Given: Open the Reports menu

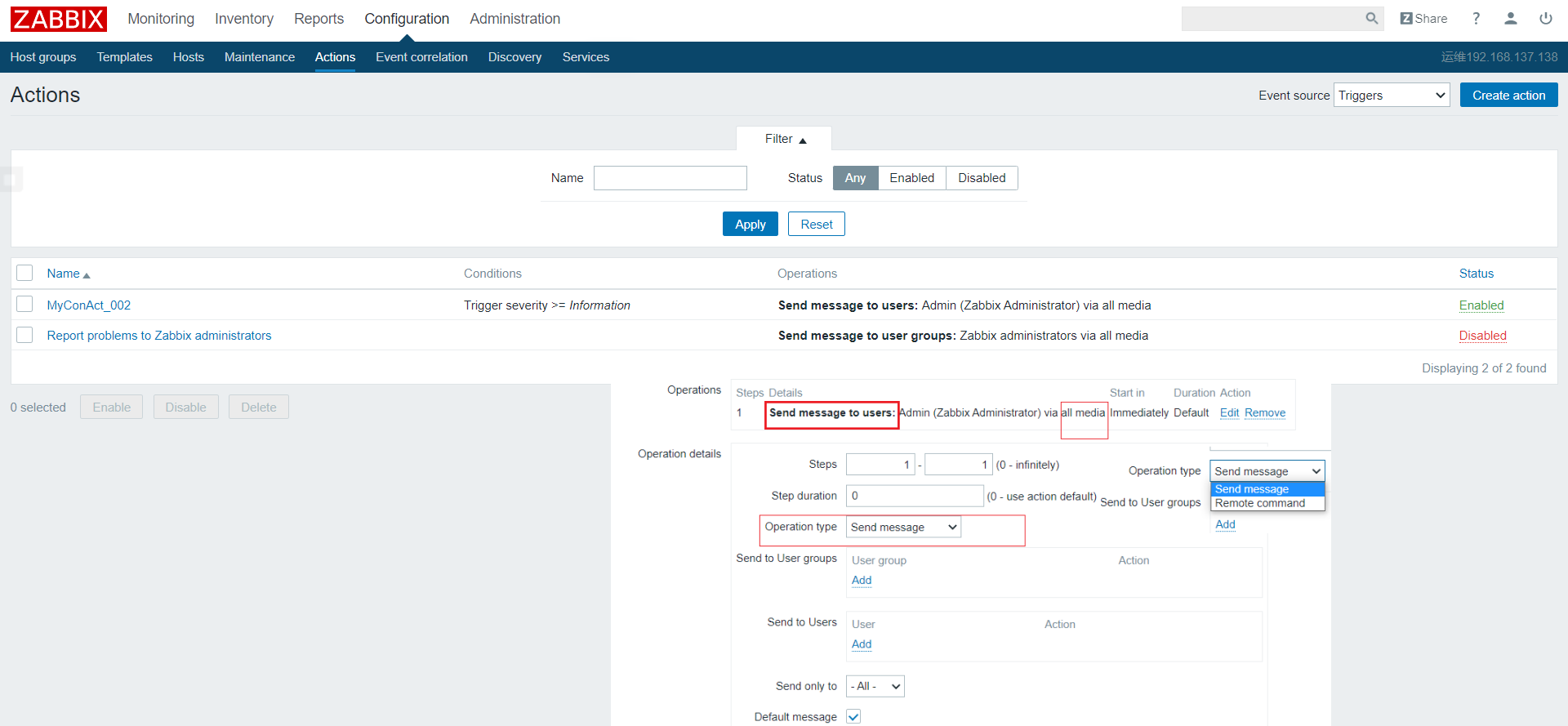Looking at the screenshot, I should pos(318,19).
